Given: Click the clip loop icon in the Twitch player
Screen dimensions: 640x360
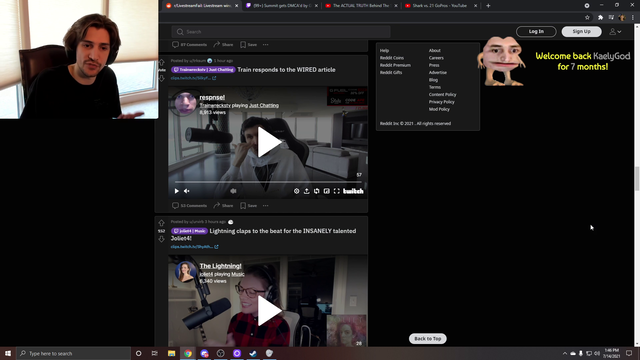Looking at the screenshot, I should [317, 191].
